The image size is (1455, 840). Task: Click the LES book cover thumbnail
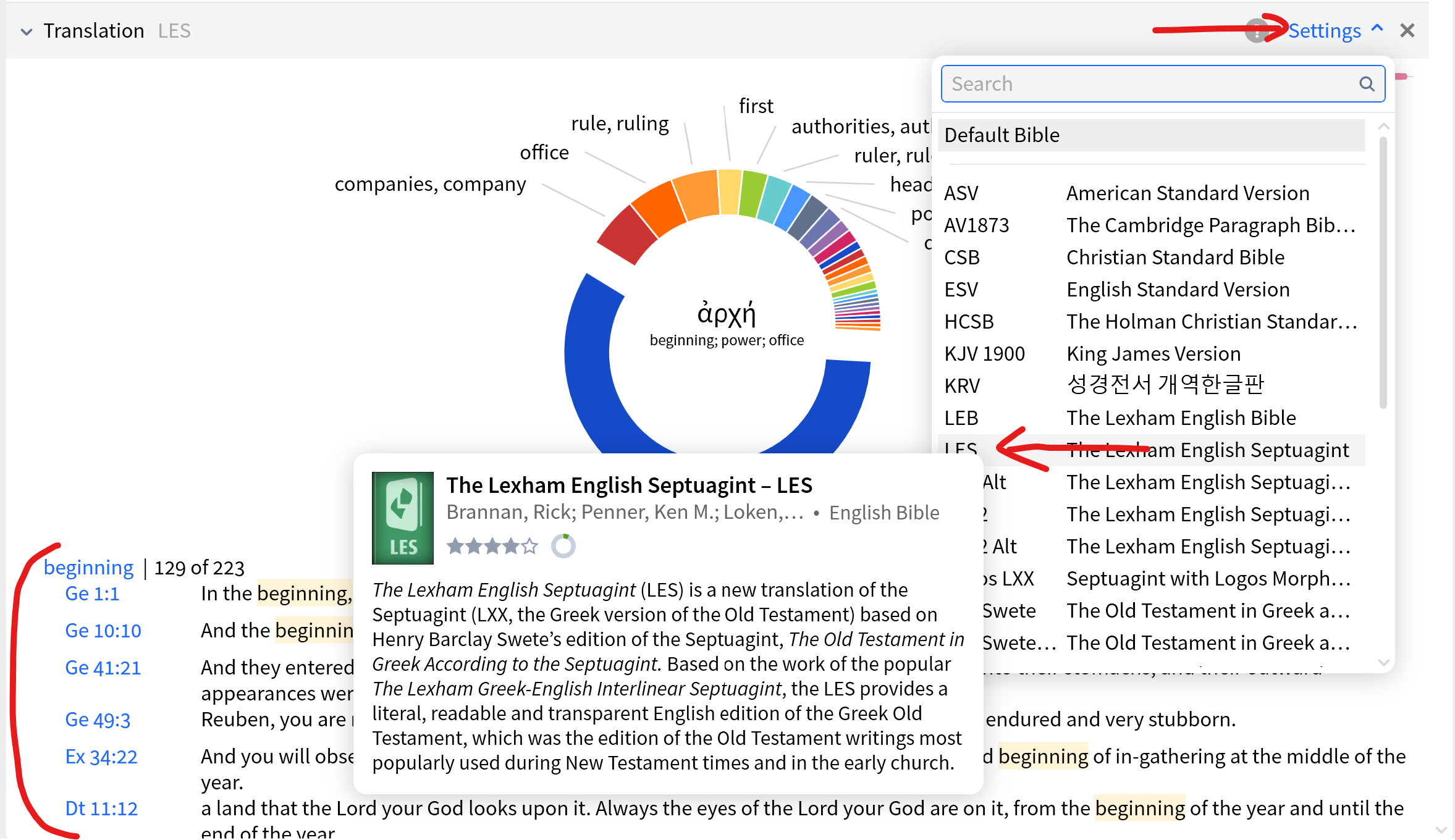(x=403, y=518)
